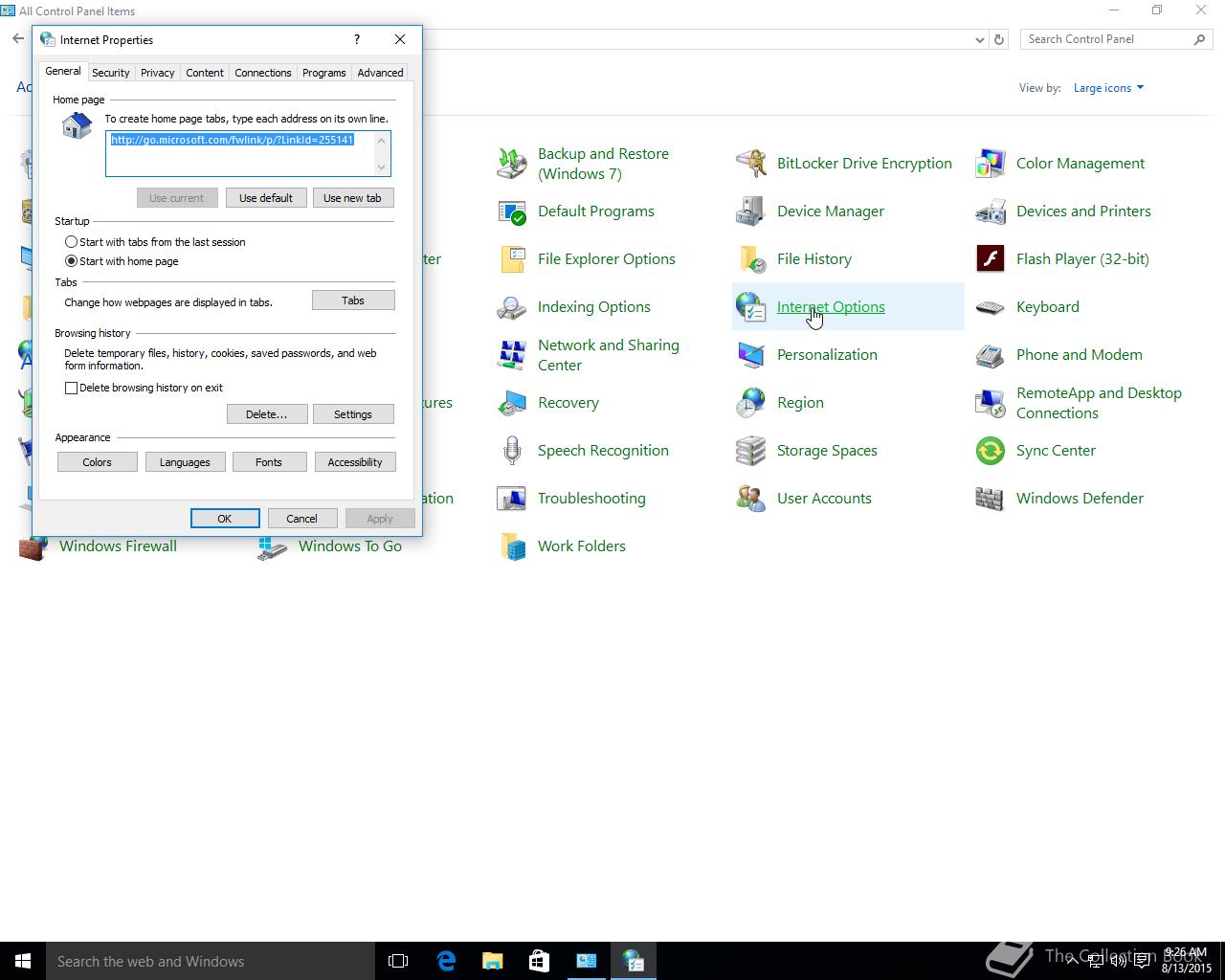Open RemoteApp and Desktop Connections icon
This screenshot has width=1225, height=980.
coord(991,403)
